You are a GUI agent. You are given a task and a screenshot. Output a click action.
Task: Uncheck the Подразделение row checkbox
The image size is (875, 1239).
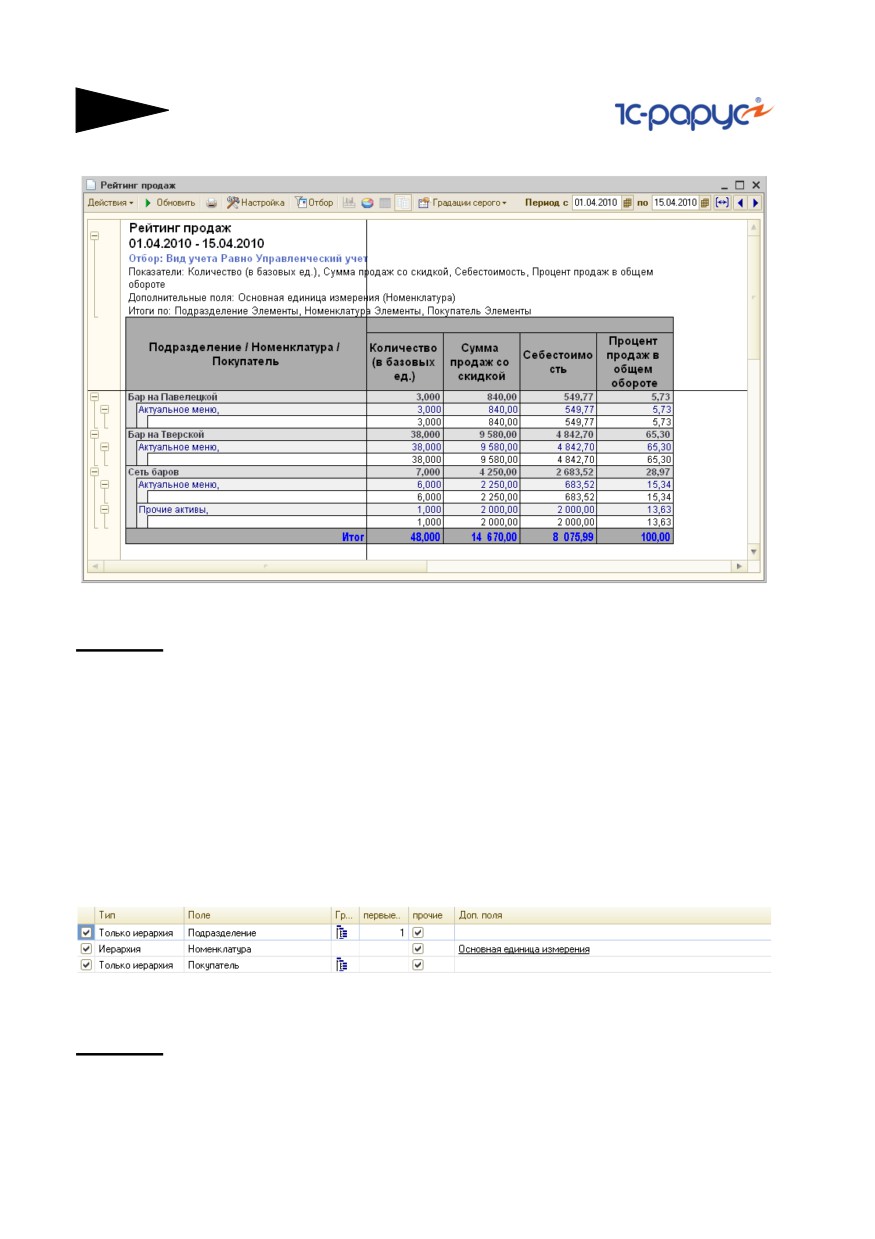(86, 932)
